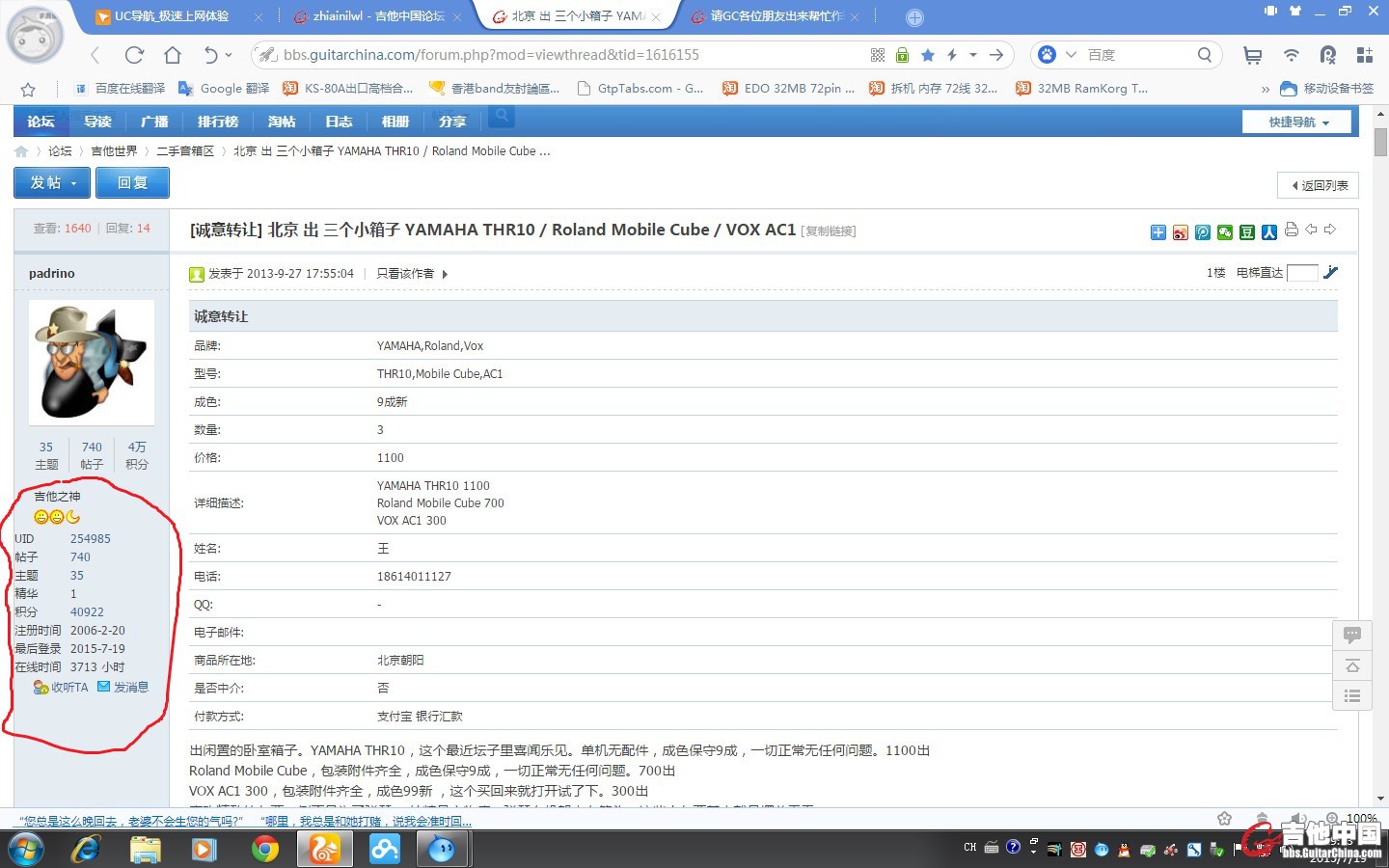The width and height of the screenshot is (1389, 868).
Task: Open the 快捷导航 quick navigation dropdown
Action: (x=1297, y=122)
